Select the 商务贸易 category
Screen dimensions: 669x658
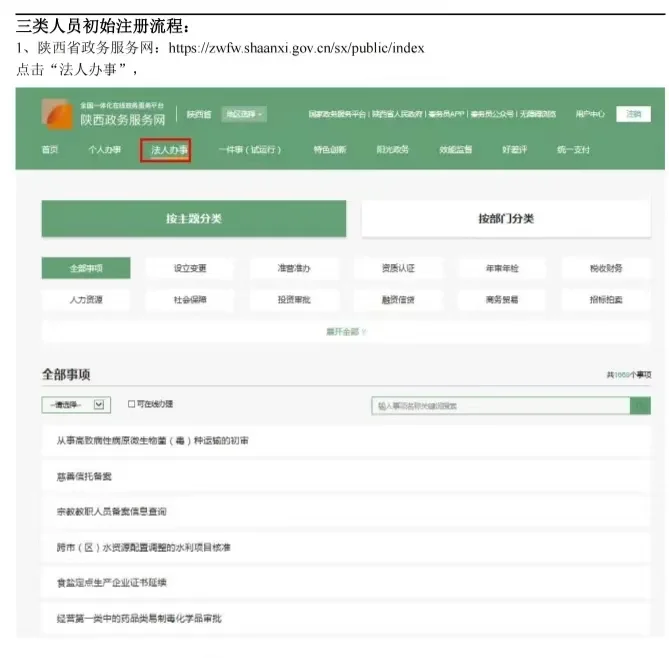[502, 300]
